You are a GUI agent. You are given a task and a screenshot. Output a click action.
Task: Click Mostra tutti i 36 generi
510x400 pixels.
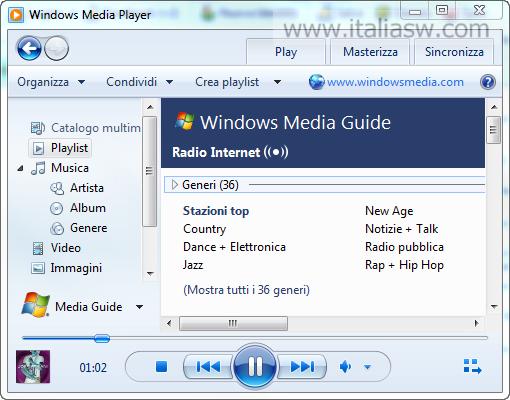coord(246,290)
